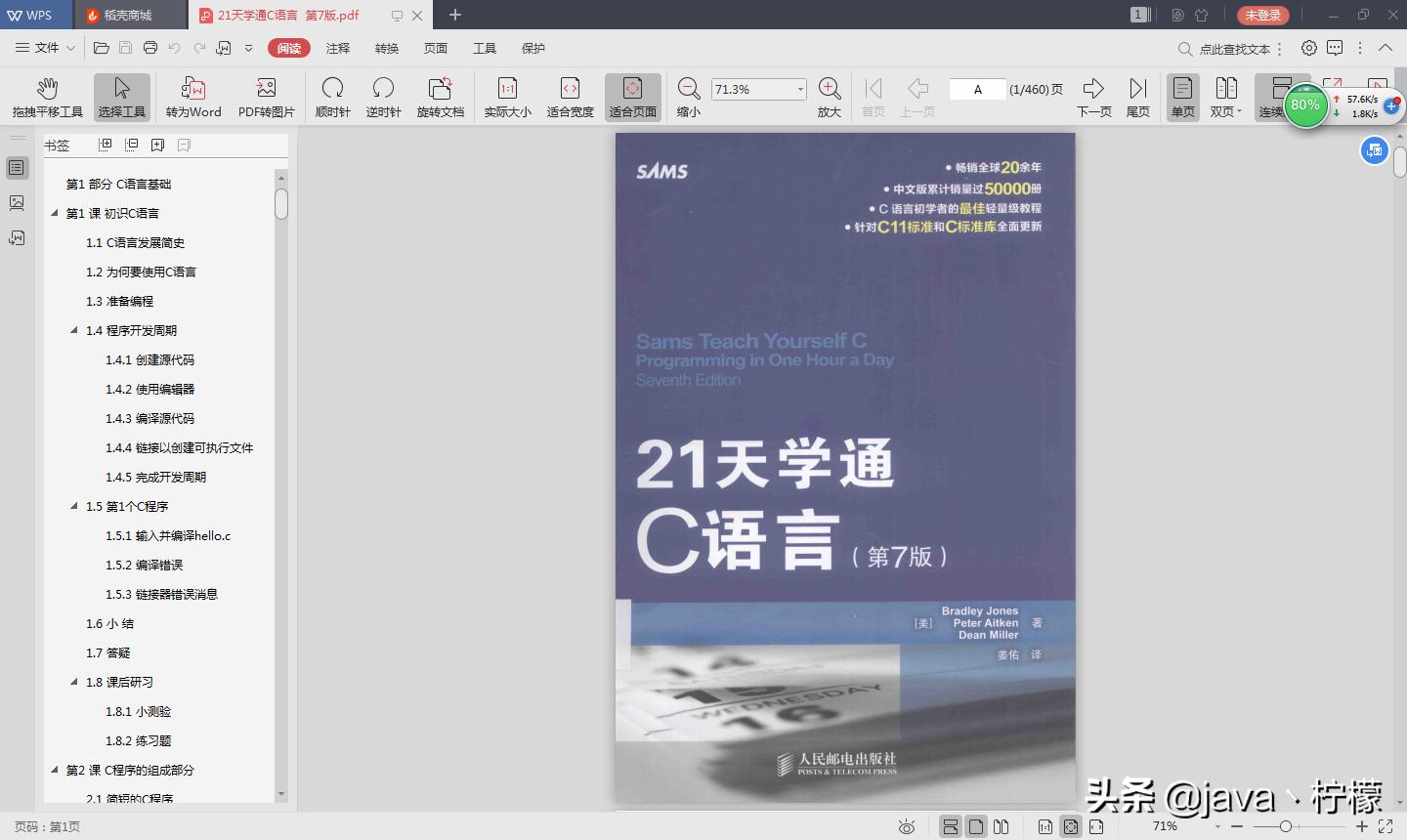Go to next page with 下一页

1093,95
